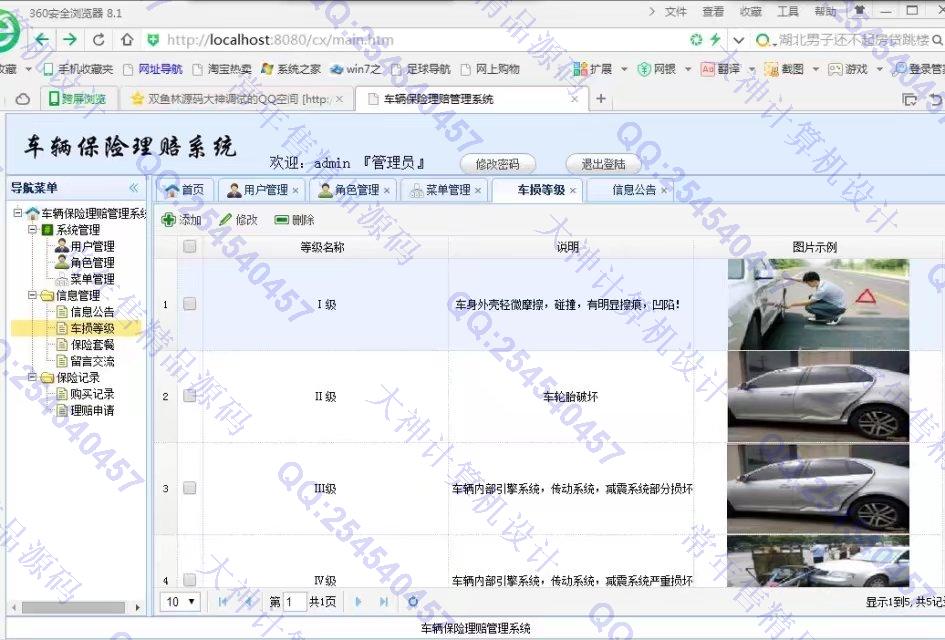Viewport: 945px width, 640px height.
Task: Collapse the root 车辆保险理赔管理系统 node
Action: [17, 212]
